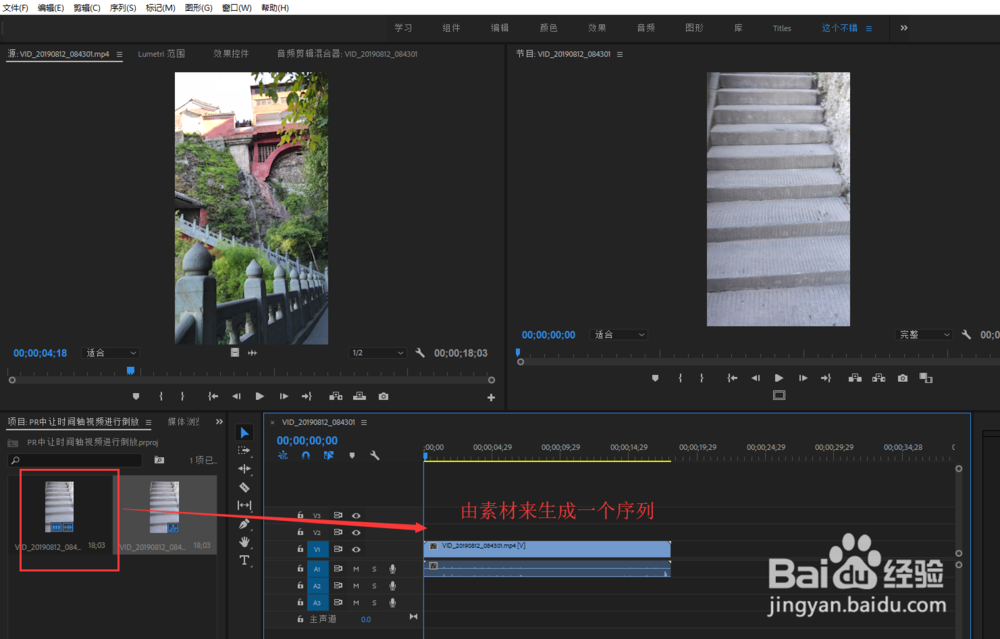Toggle linked selection in timeline
1000x639 pixels.
click(328, 455)
